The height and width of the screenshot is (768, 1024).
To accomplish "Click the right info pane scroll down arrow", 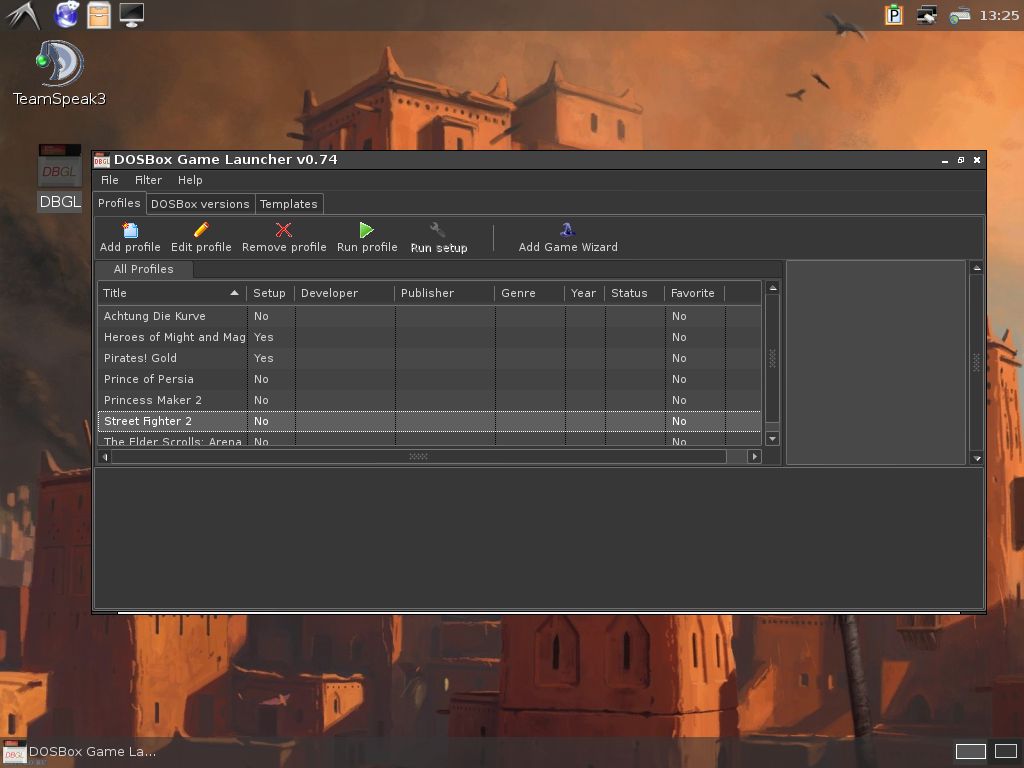I will 977,458.
